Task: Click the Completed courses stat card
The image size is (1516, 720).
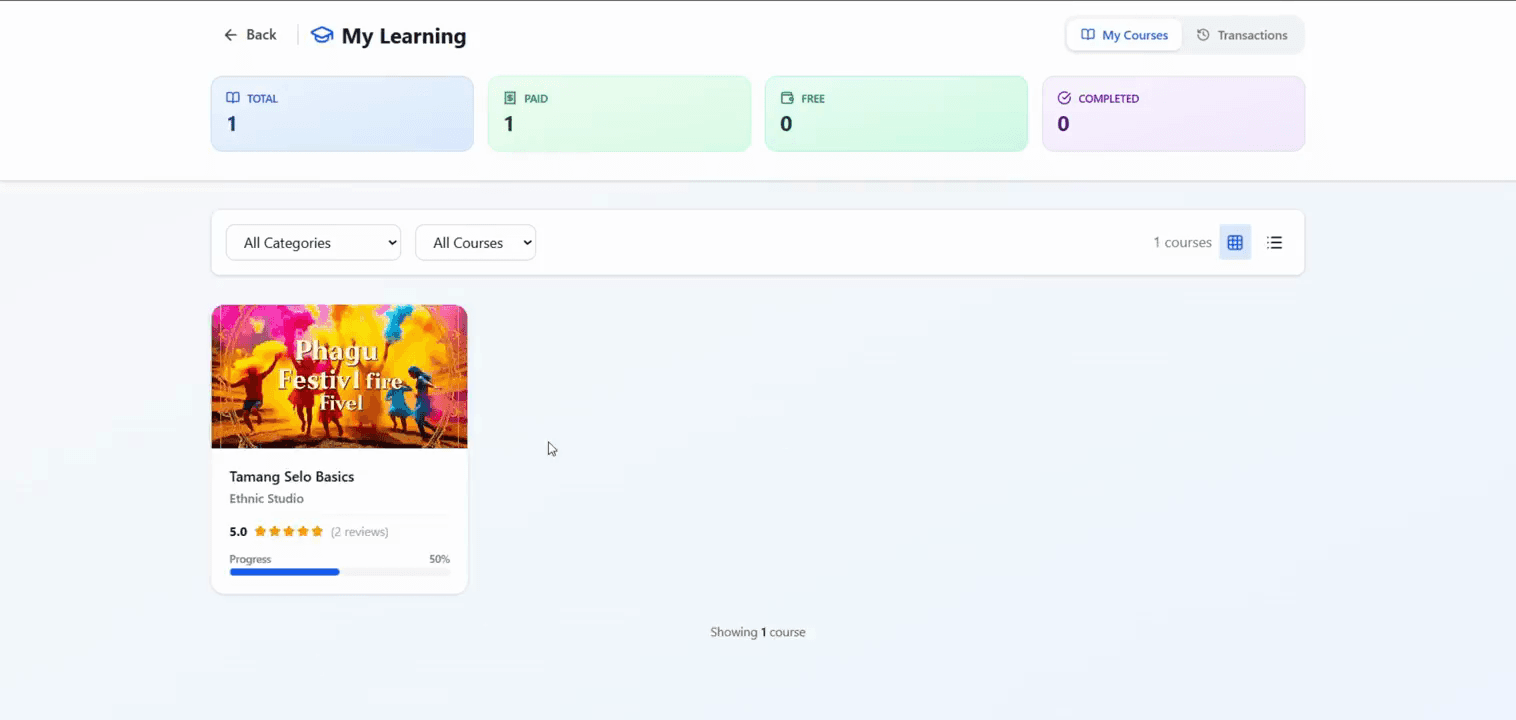Action: (x=1173, y=114)
